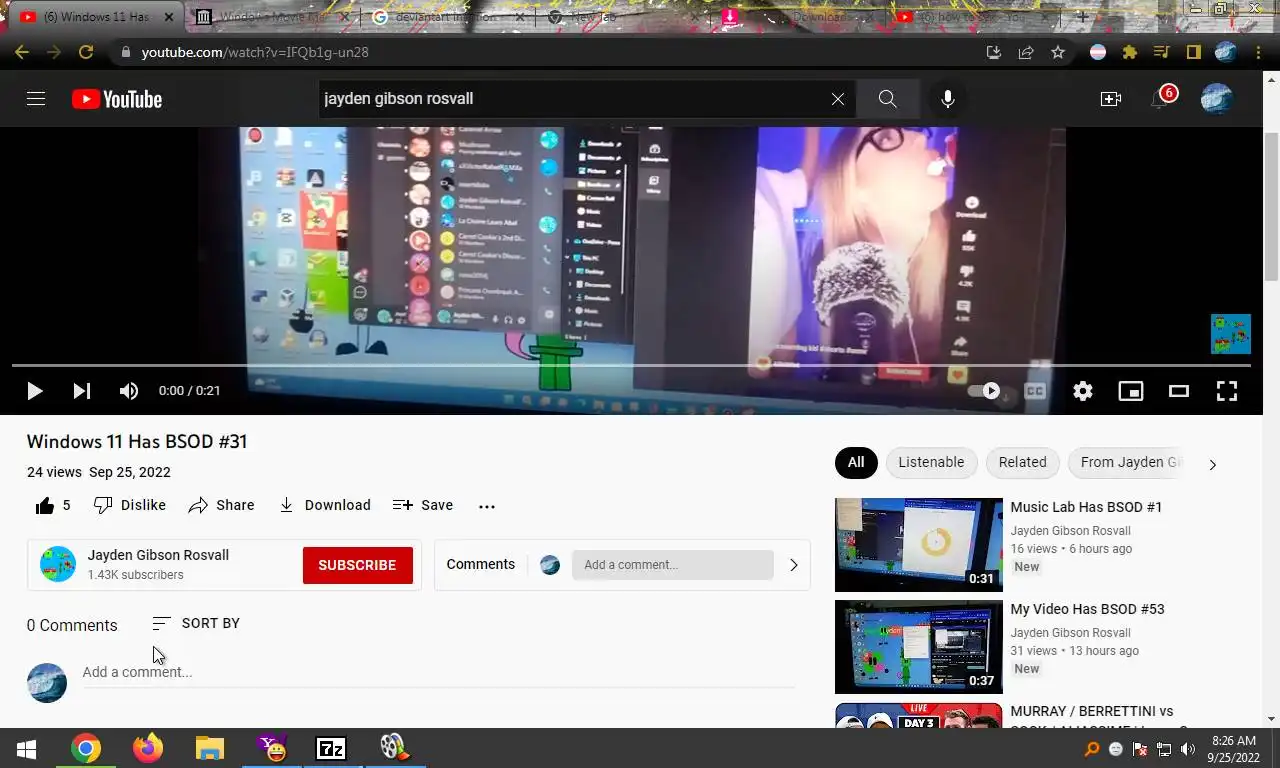This screenshot has width=1280, height=768.
Task: Show more filter chips with right arrow
Action: pos(1212,464)
